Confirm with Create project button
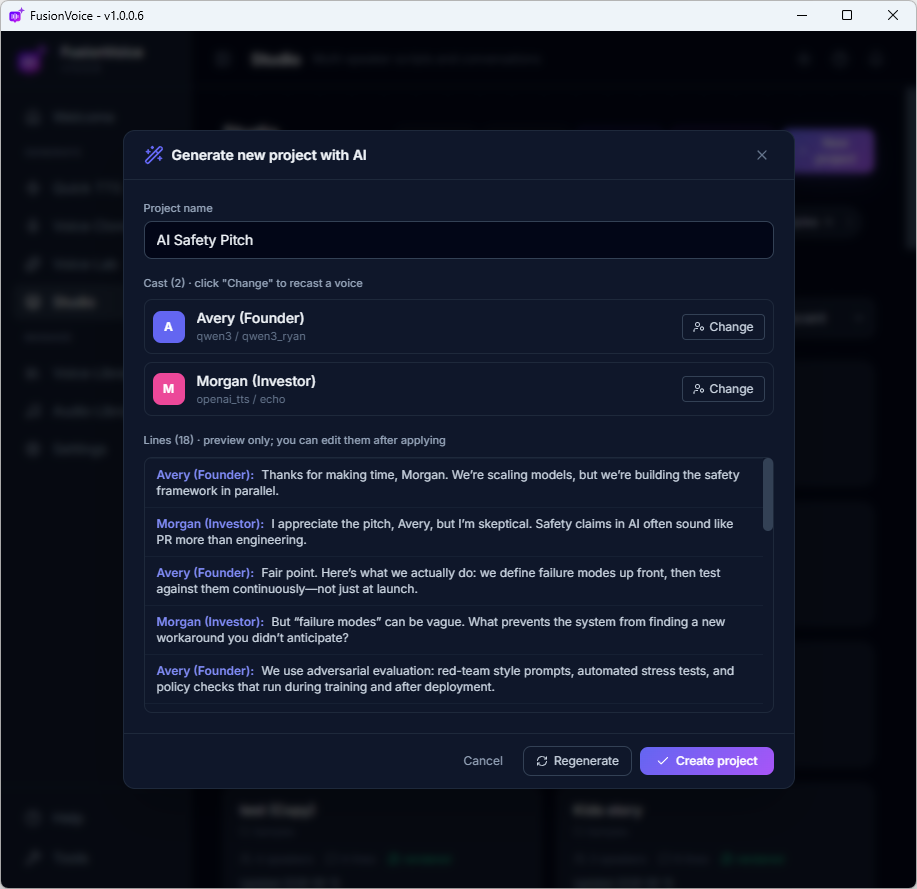Screen dimensions: 917x889 coord(706,761)
